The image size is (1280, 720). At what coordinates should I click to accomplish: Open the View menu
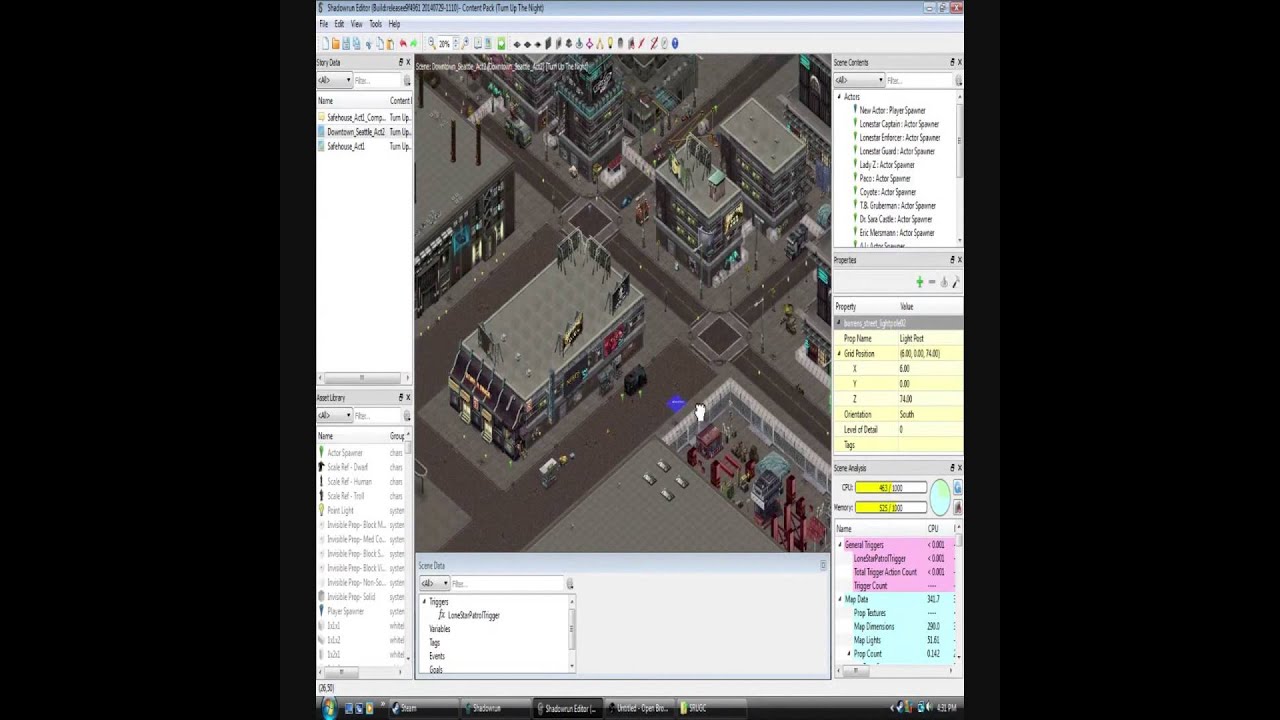[x=356, y=24]
